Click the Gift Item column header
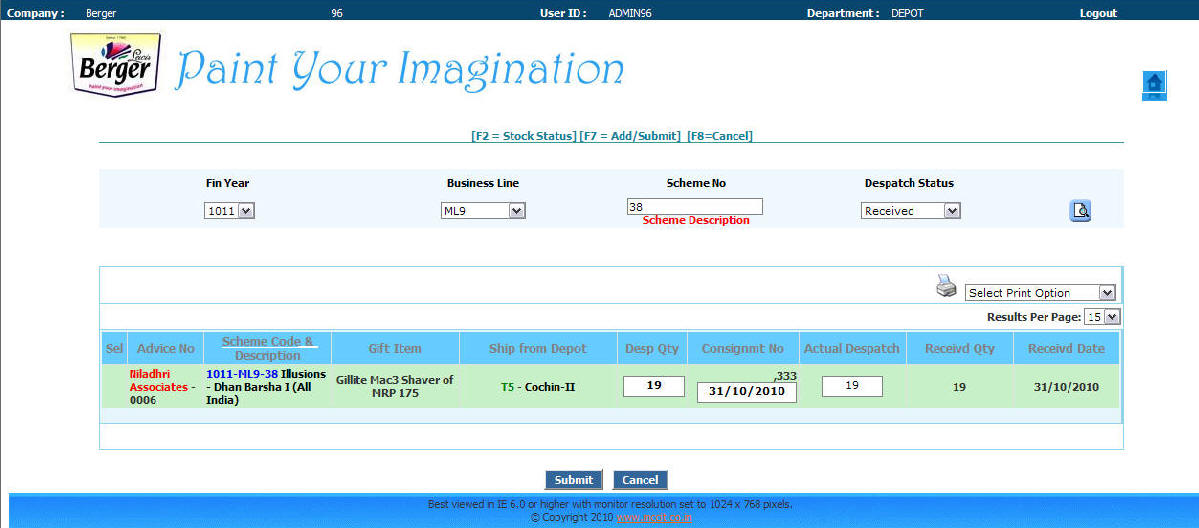The width and height of the screenshot is (1199, 528). (395, 348)
